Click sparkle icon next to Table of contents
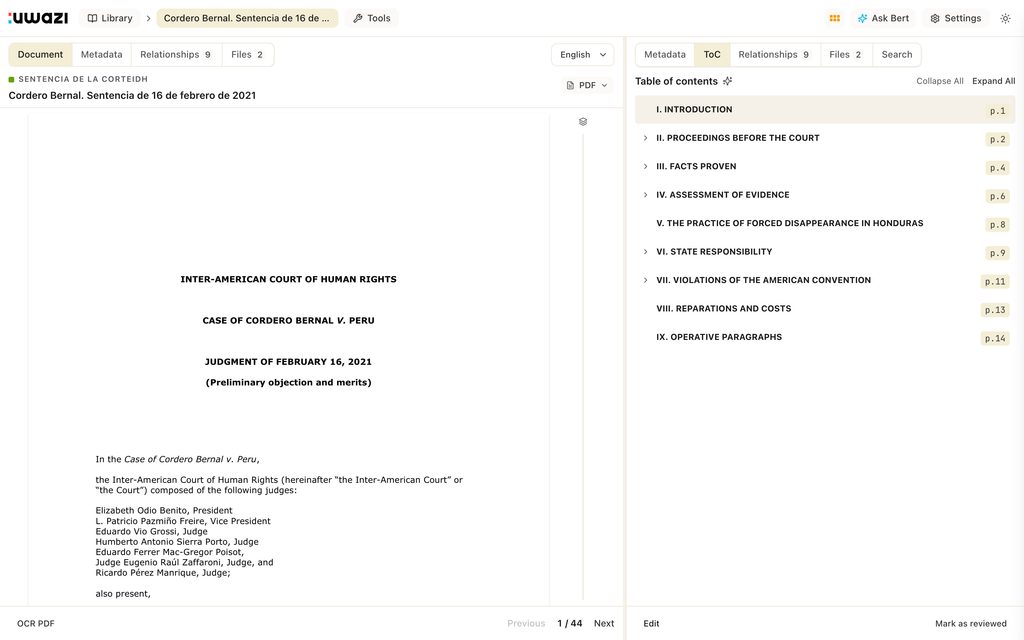Viewport: 1024px width, 640px height. tap(728, 81)
